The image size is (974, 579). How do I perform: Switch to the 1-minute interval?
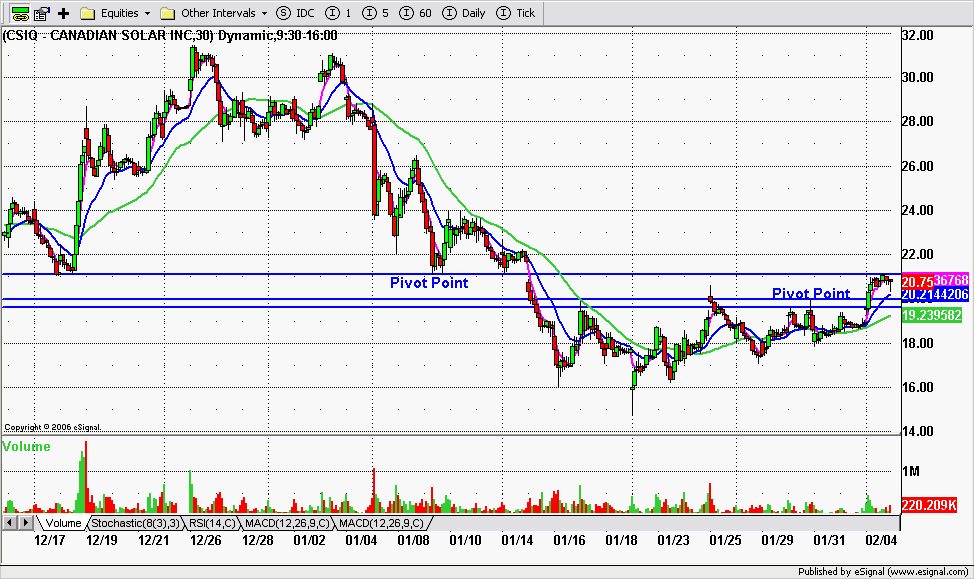[x=339, y=13]
